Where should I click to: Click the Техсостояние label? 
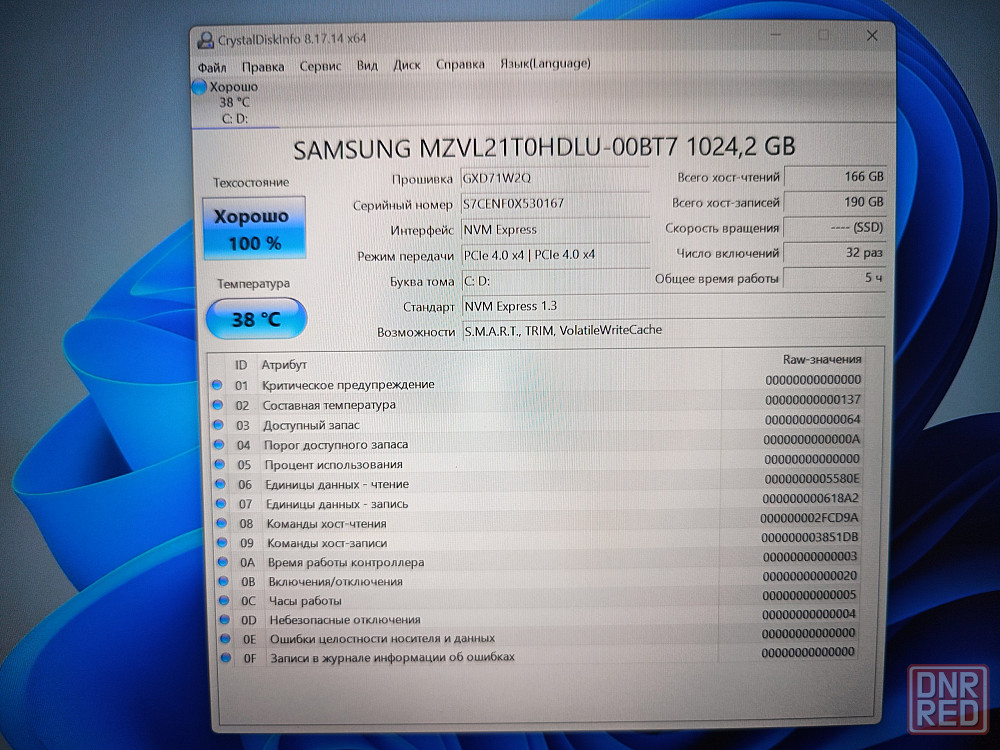251,182
